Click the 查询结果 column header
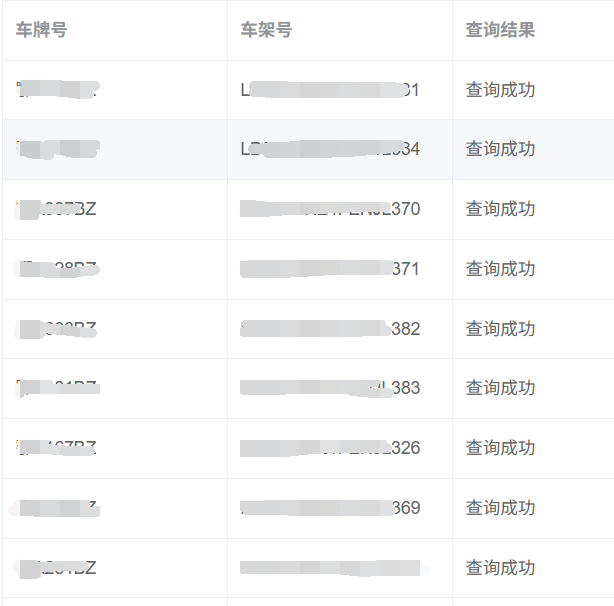 click(500, 30)
